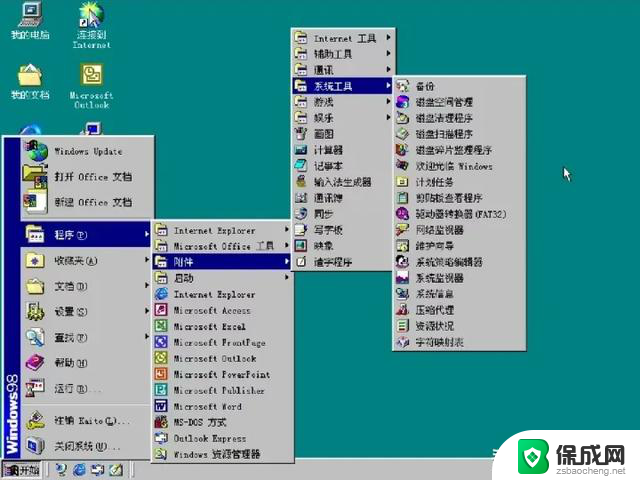
Task: Click the 记事本 notepad icon
Action: (x=301, y=166)
